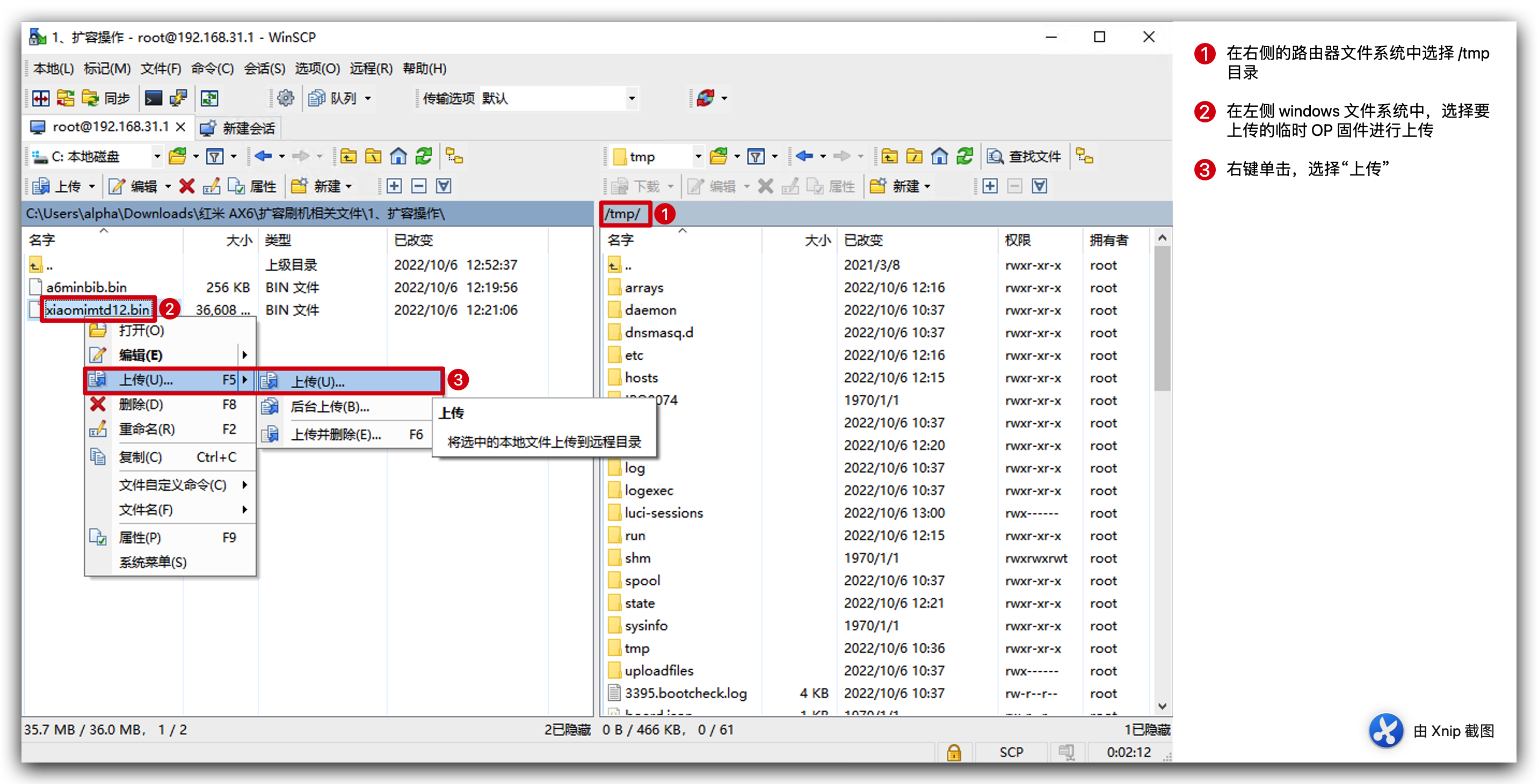The width and height of the screenshot is (1538, 784).
Task: Open the 本地(L) menu
Action: click(54, 69)
